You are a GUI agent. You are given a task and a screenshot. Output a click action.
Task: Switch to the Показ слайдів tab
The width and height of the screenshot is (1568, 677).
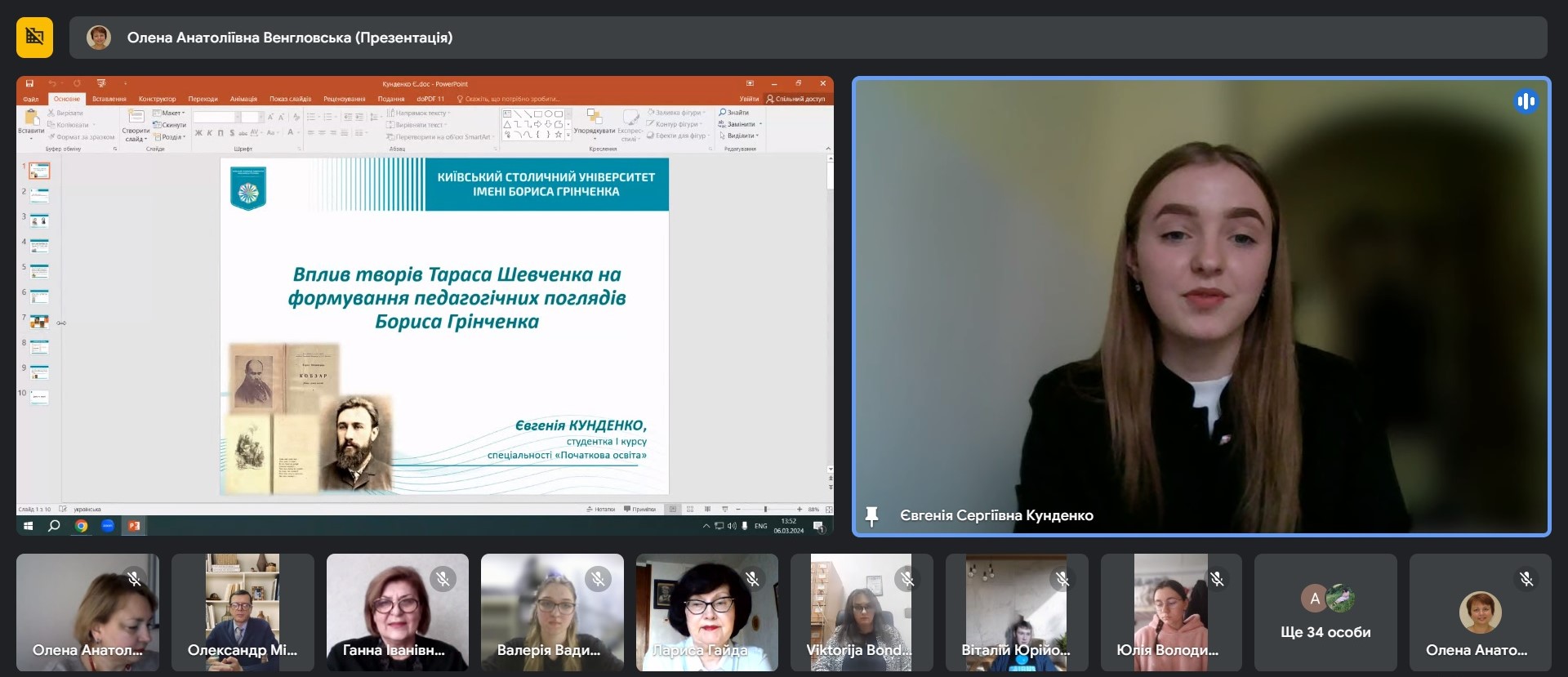pos(290,99)
